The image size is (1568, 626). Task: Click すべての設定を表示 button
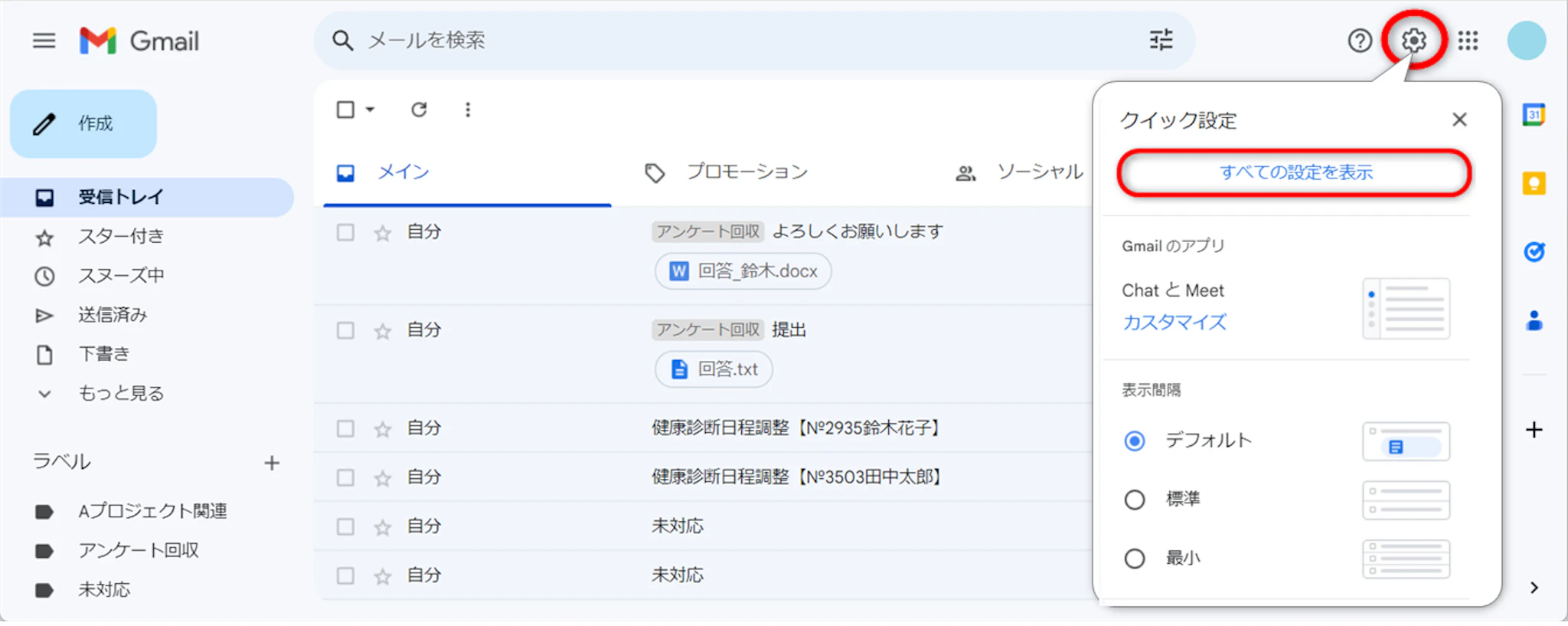1294,172
